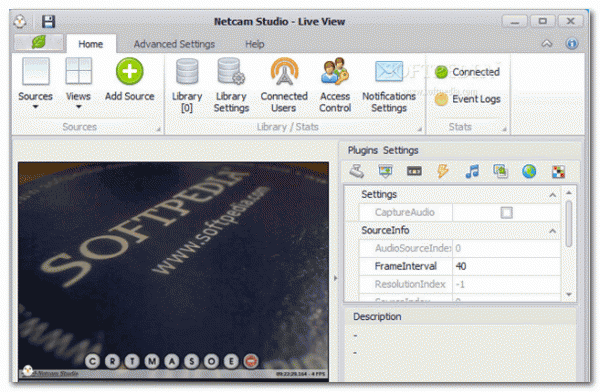Click the A overlay button on video
This screenshot has width=600, height=392.
(x=172, y=361)
